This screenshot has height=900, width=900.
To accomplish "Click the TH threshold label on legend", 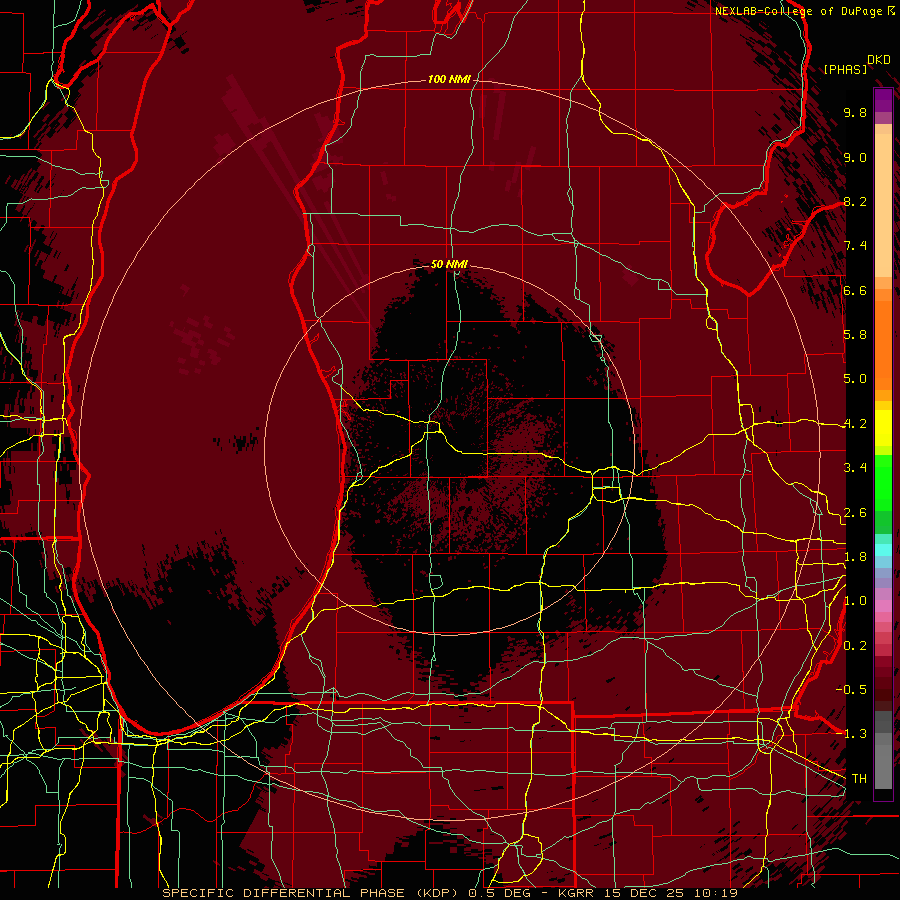I will tap(859, 779).
